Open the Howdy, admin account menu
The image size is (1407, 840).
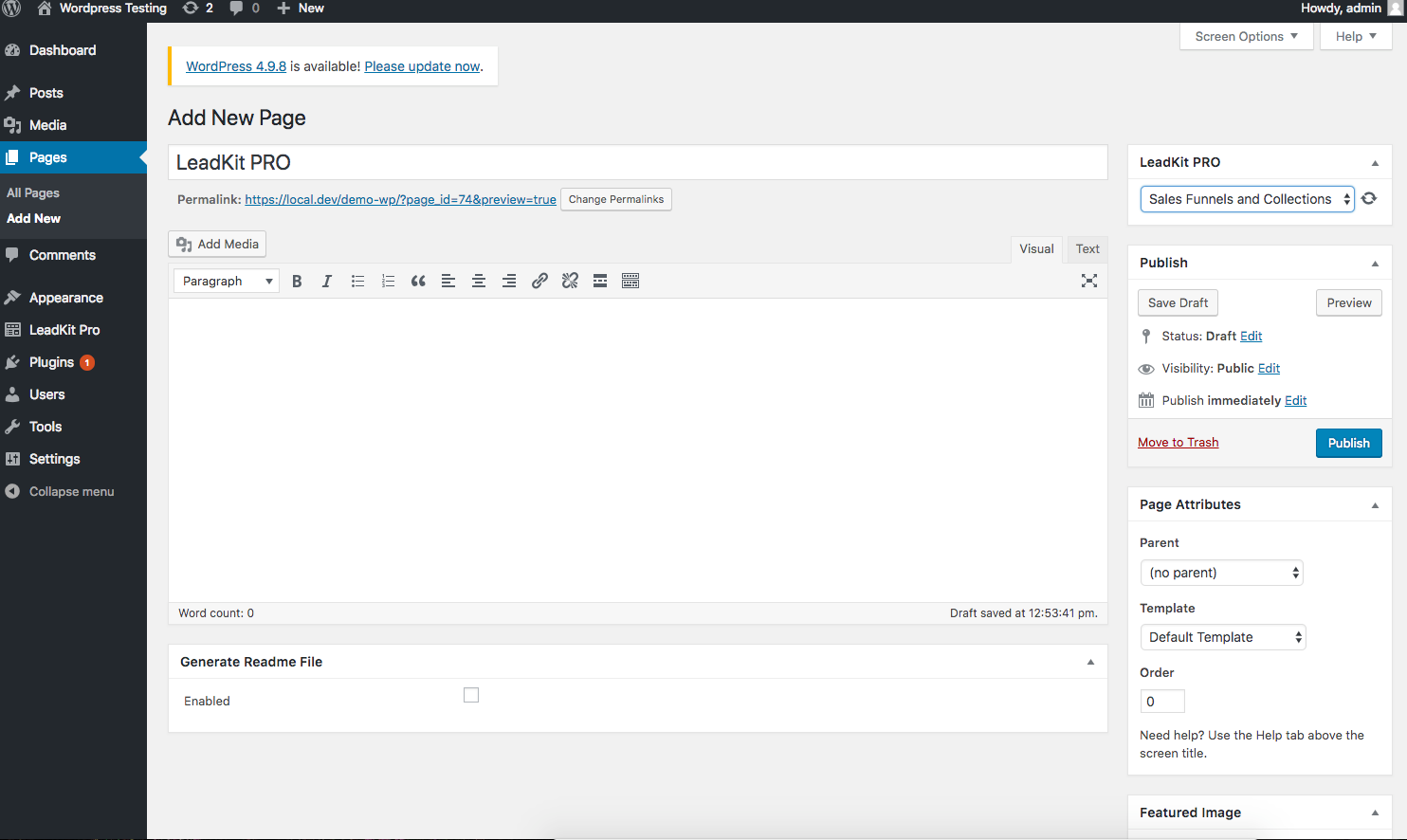point(1351,9)
